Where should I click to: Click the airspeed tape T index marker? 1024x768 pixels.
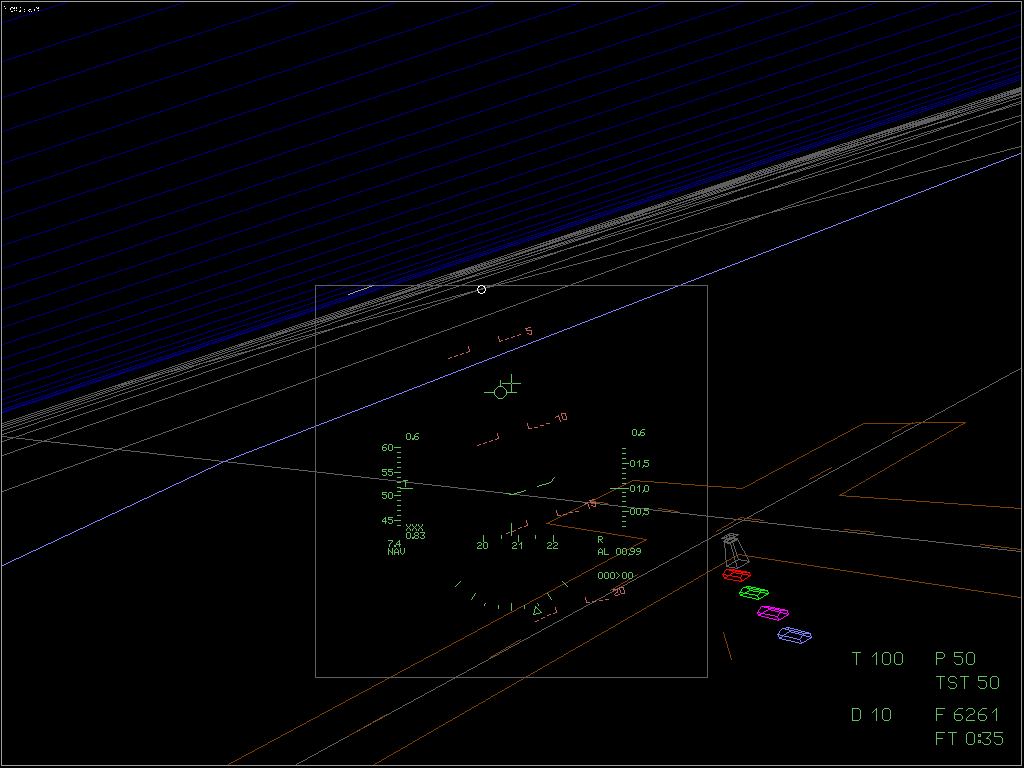(406, 484)
